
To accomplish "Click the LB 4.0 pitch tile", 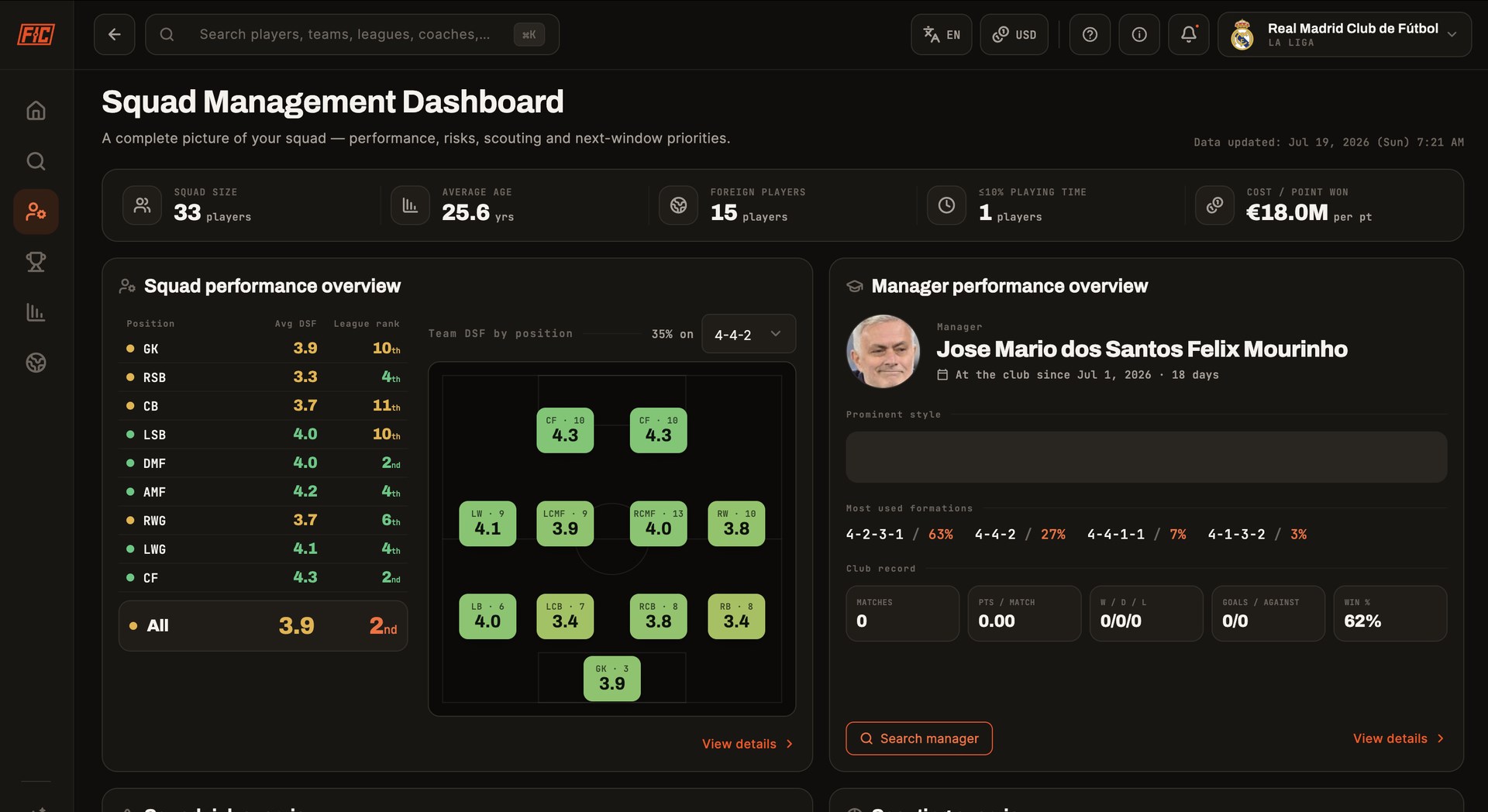I will click(x=487, y=617).
